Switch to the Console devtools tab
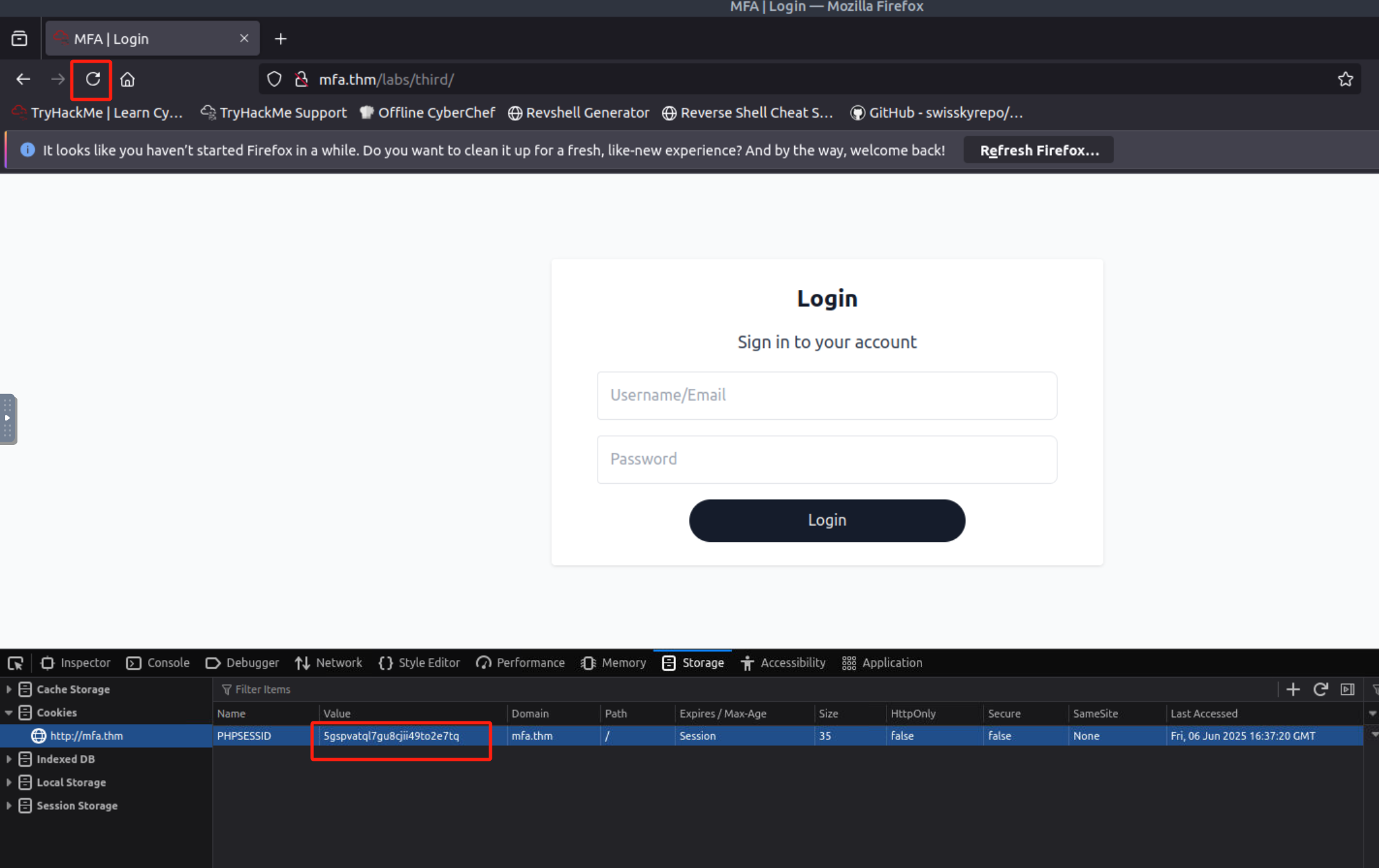Image resolution: width=1379 pixels, height=868 pixels. pos(158,663)
